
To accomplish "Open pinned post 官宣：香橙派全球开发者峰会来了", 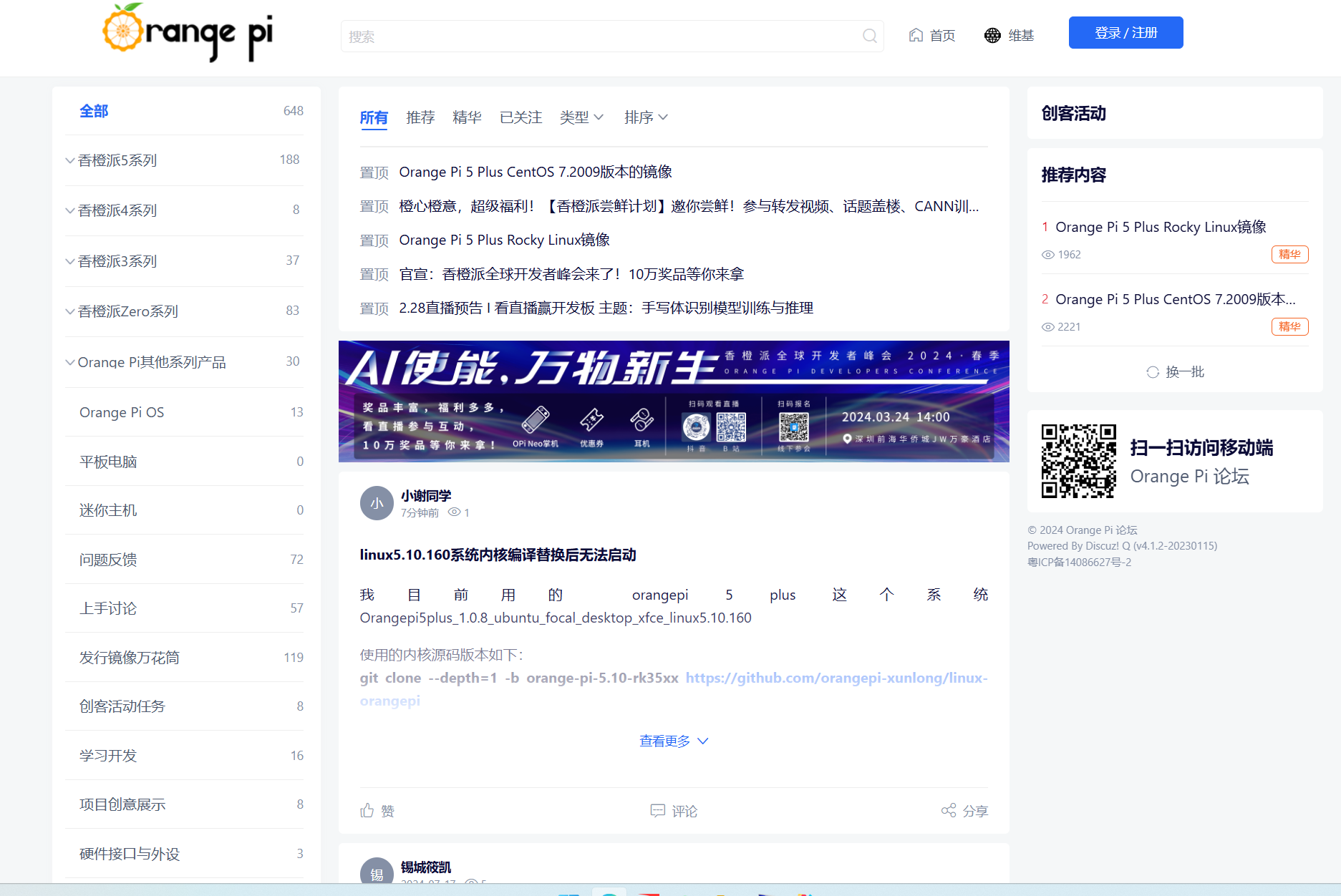I will (x=571, y=274).
